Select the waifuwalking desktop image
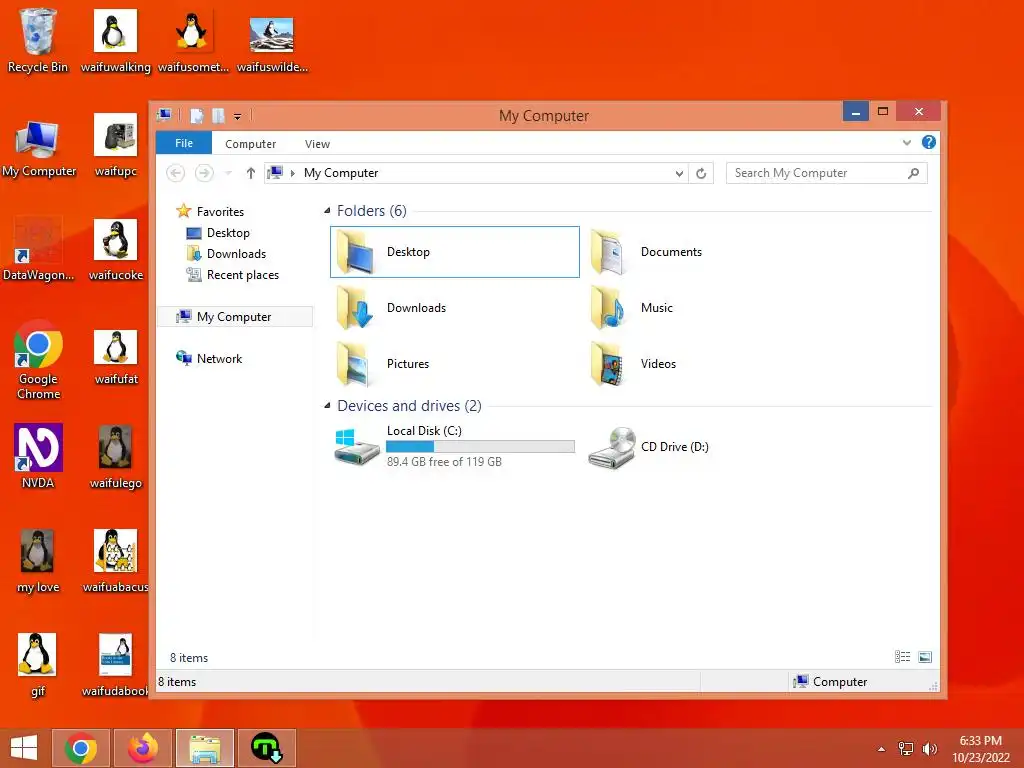The height and width of the screenshot is (768, 1024). coord(116,40)
